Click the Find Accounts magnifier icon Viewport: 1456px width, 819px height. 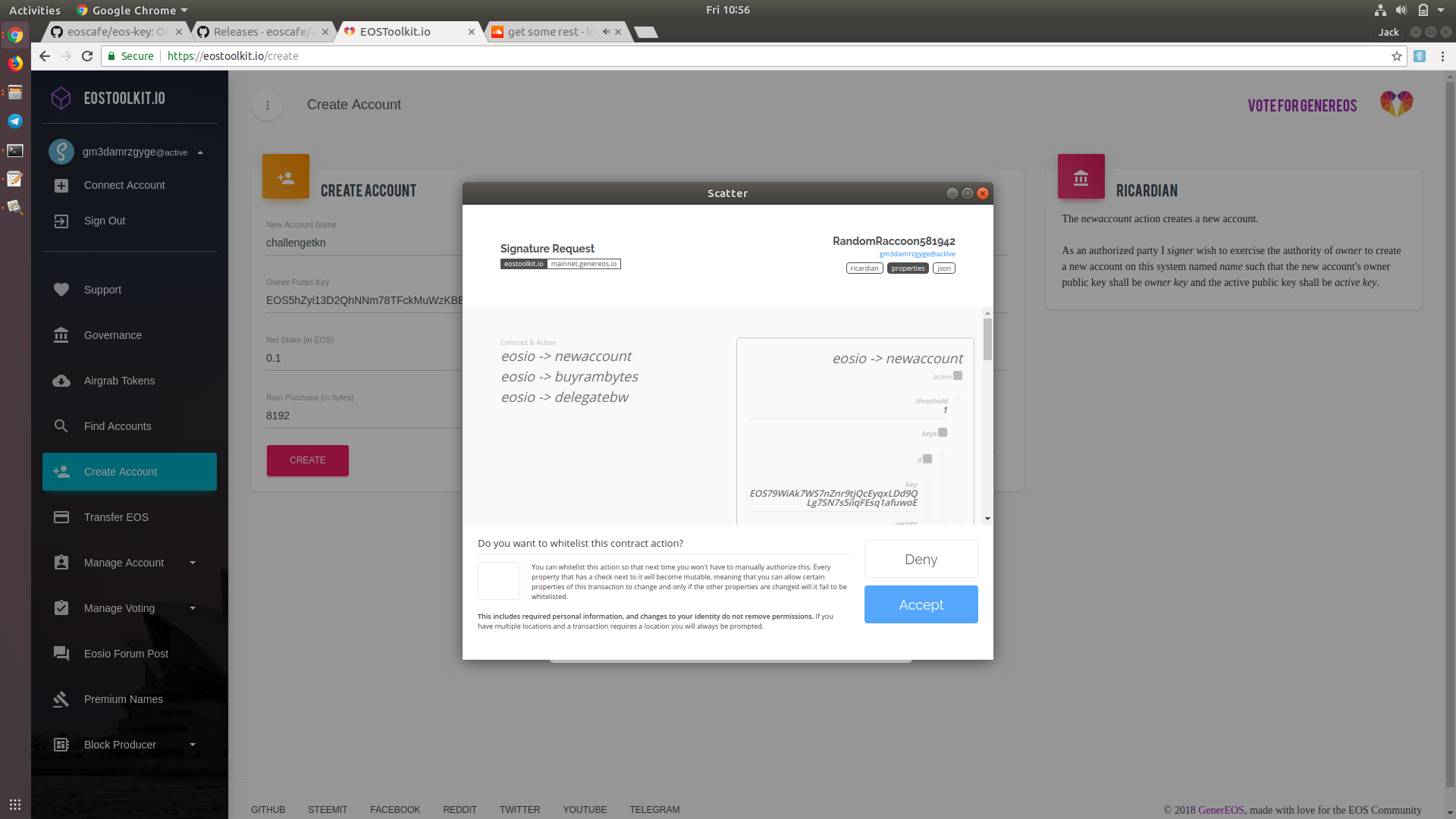tap(61, 426)
